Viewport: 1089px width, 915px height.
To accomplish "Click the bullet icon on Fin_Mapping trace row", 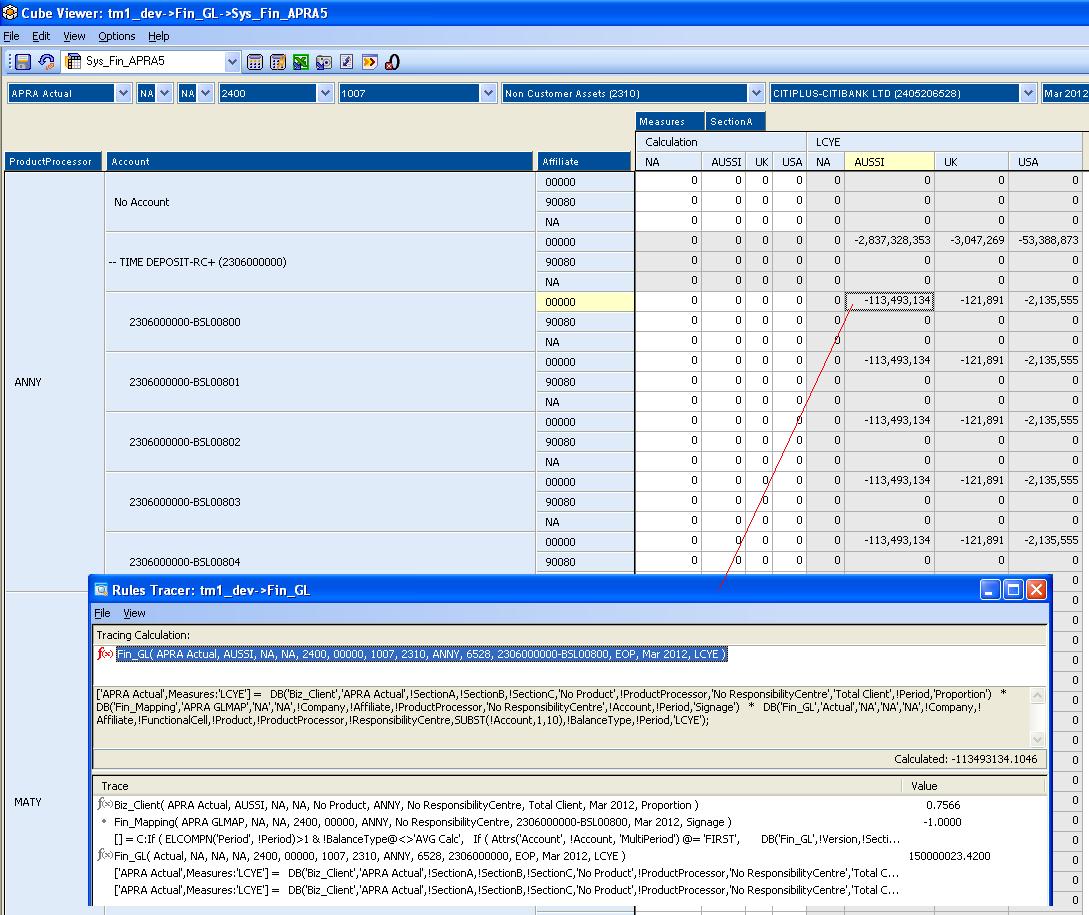I will click(x=105, y=821).
